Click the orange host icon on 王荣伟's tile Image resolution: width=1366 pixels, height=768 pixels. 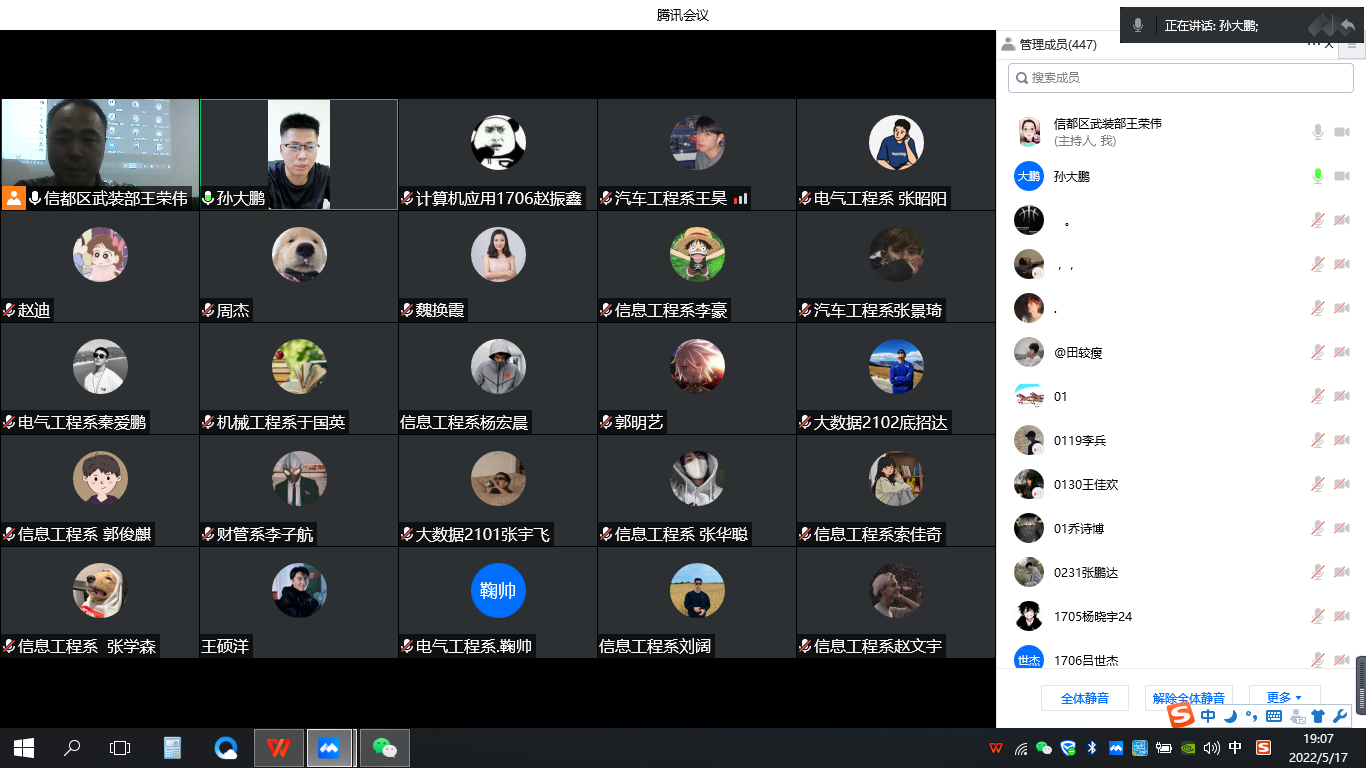click(14, 198)
